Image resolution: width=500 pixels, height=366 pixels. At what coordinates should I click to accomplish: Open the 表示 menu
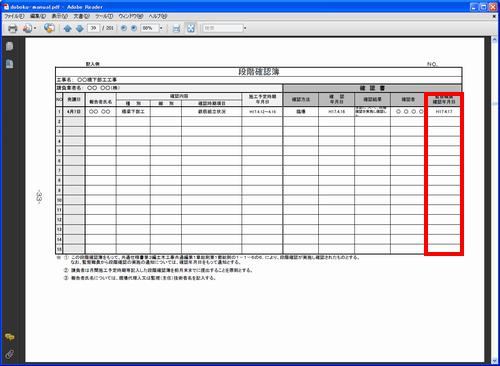[x=60, y=16]
